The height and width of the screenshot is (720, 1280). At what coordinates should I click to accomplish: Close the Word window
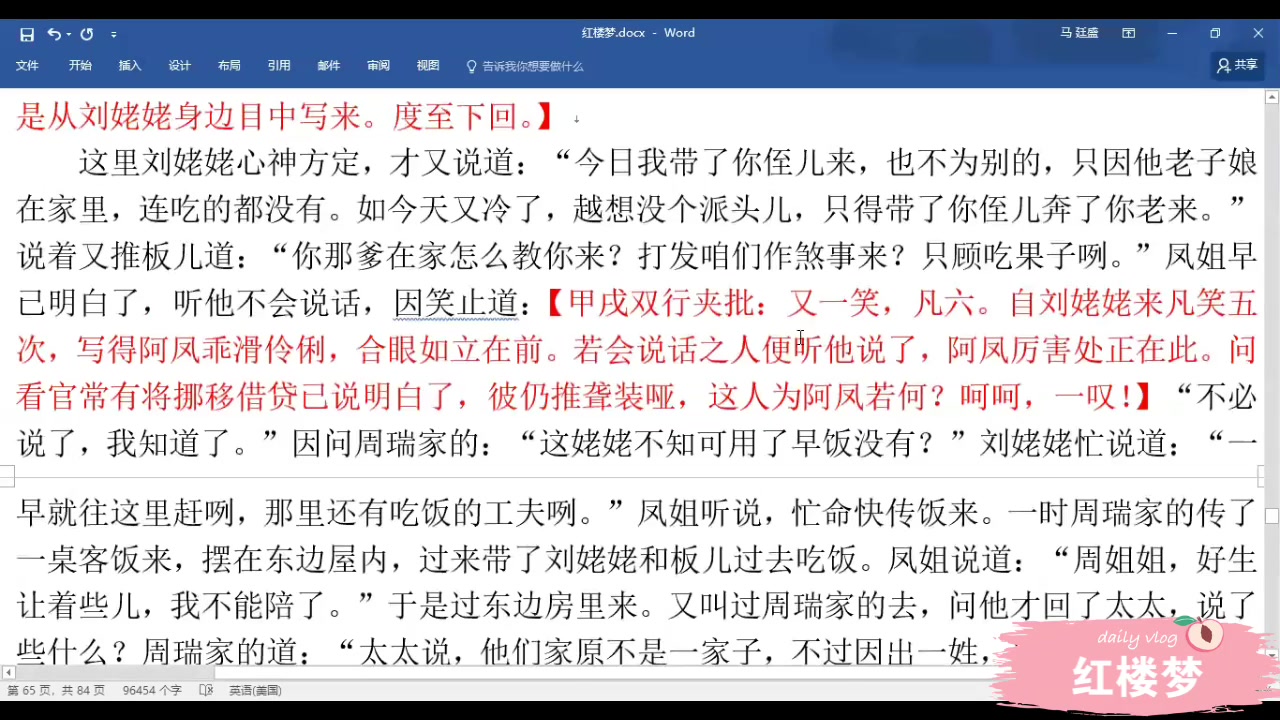pyautogui.click(x=1258, y=33)
